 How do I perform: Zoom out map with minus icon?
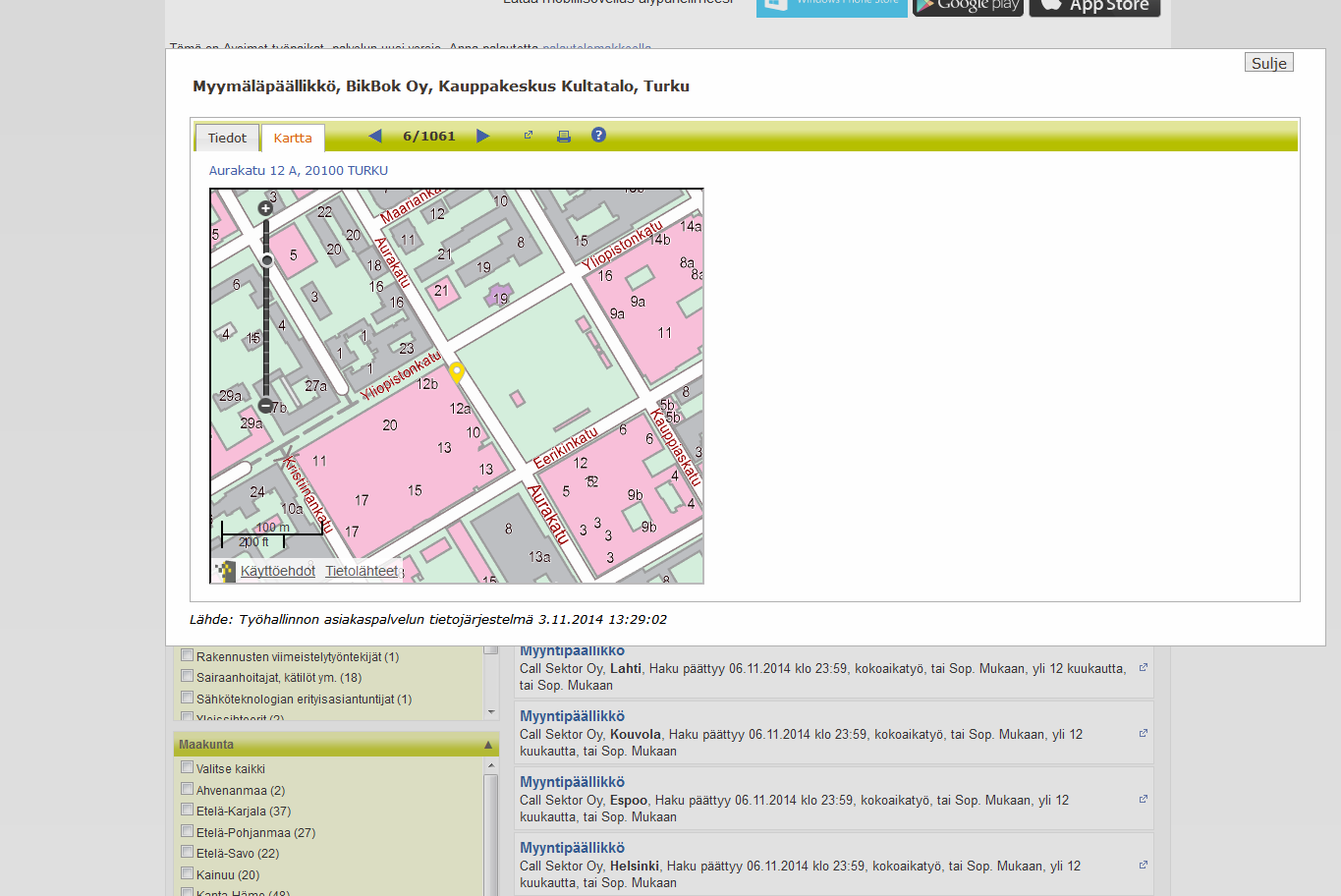[265, 406]
